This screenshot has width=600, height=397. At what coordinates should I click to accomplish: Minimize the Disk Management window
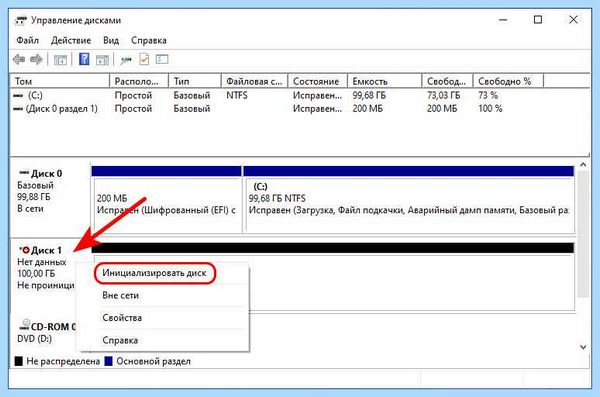[503, 20]
